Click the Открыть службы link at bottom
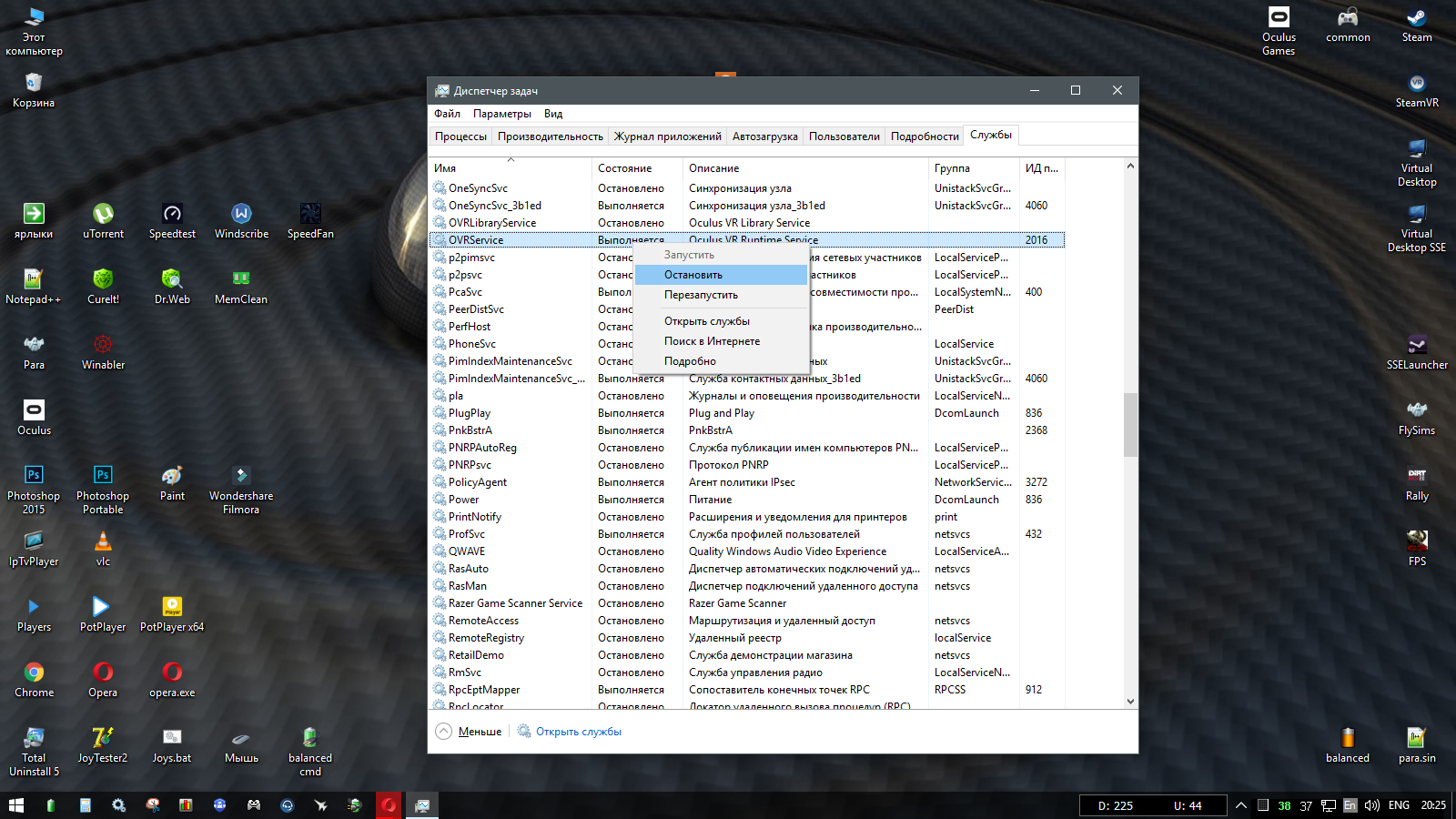This screenshot has width=1456, height=819. (x=578, y=732)
